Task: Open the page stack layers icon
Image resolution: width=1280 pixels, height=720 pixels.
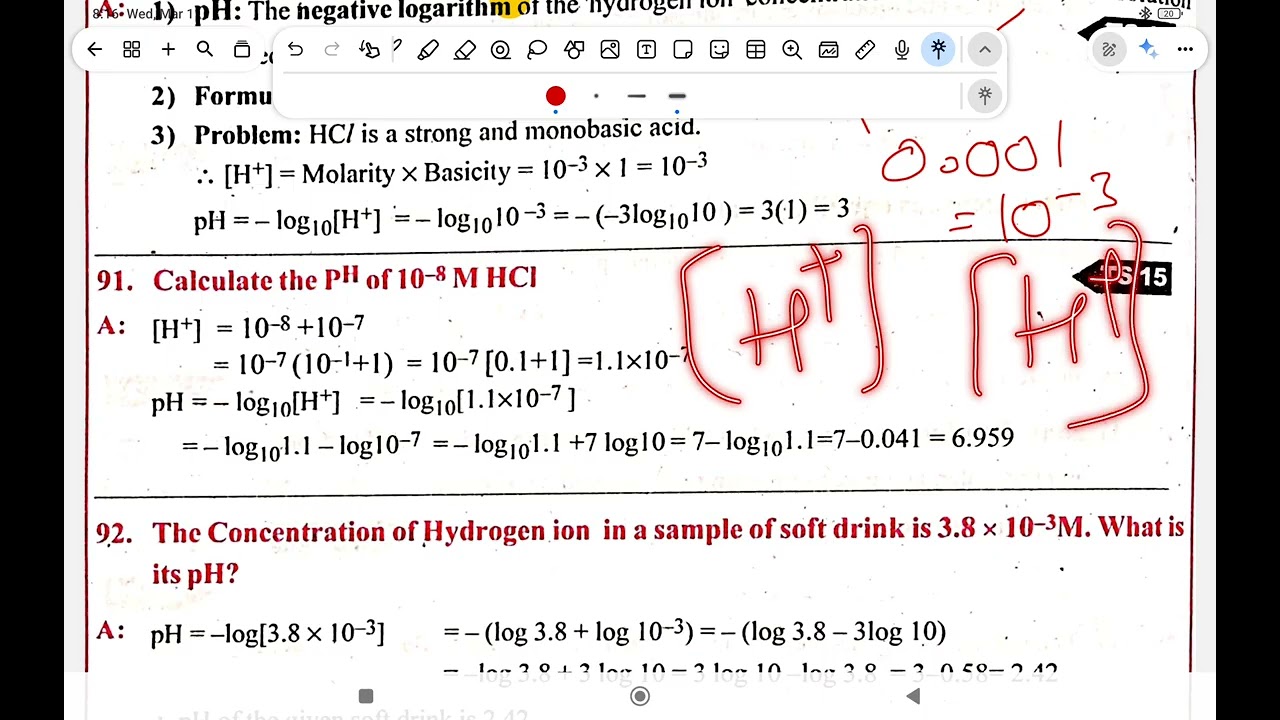Action: coord(242,49)
